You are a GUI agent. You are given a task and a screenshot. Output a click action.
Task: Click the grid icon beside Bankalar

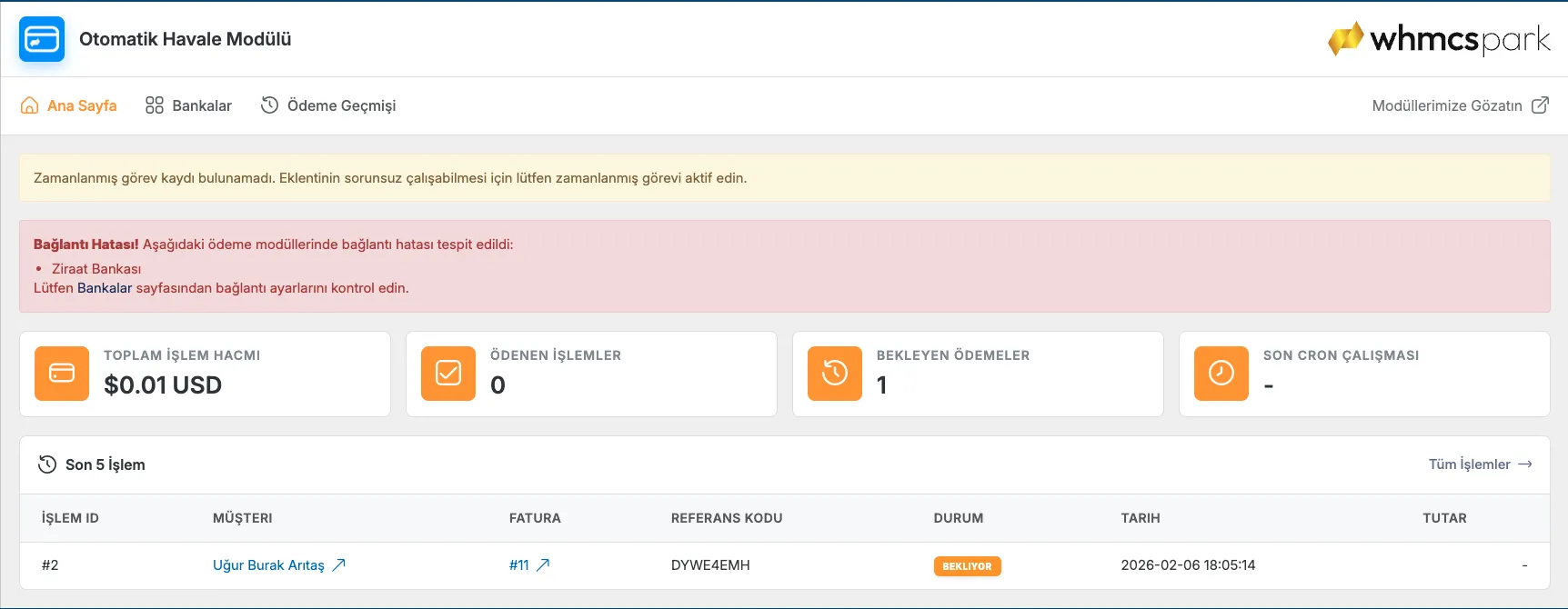coord(155,105)
